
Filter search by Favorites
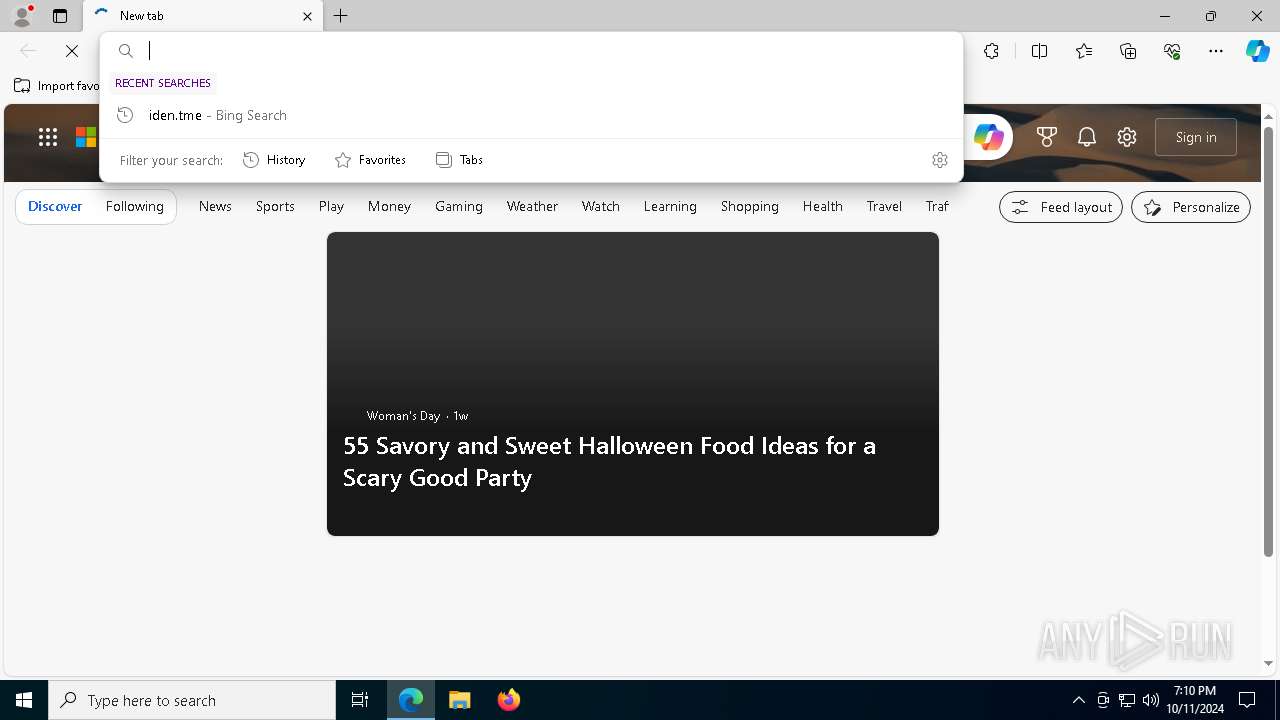[370, 160]
